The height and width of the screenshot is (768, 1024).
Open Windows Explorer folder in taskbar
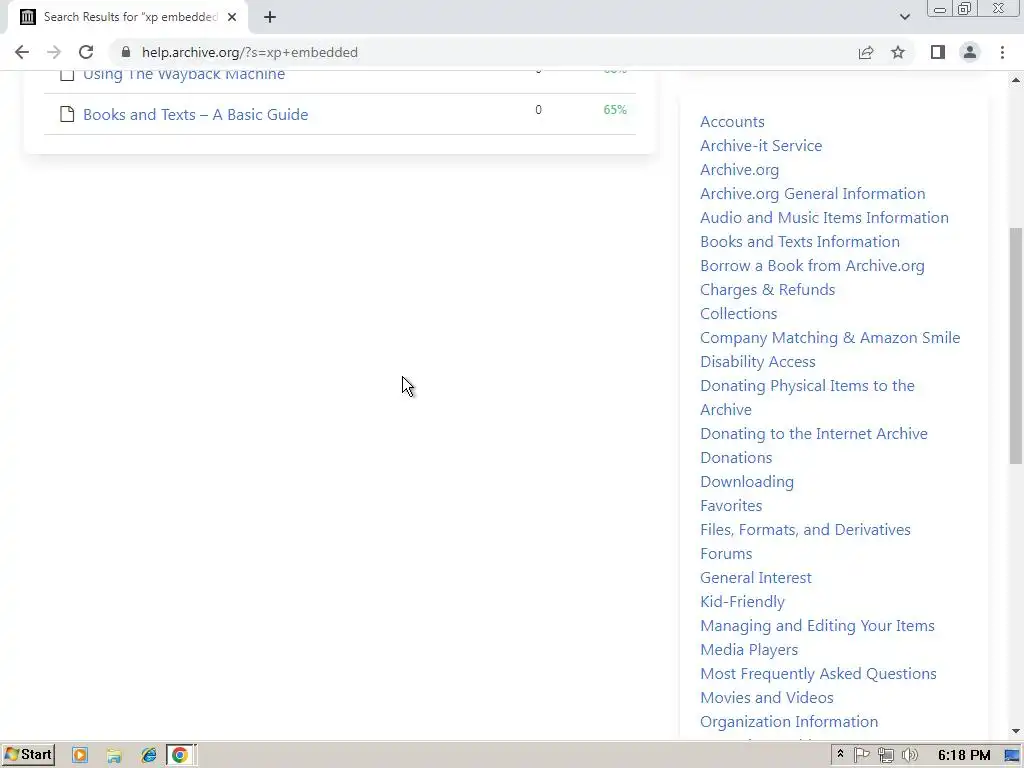point(114,756)
